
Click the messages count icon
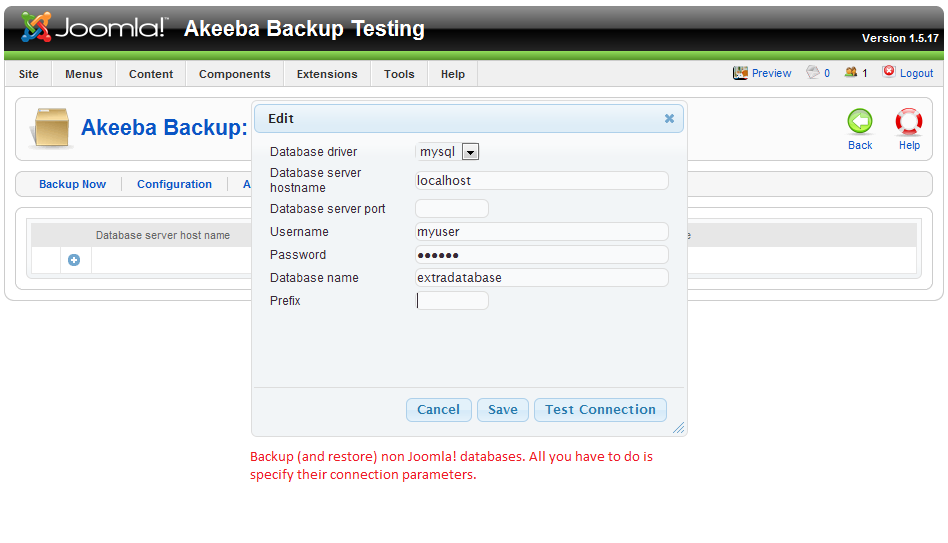point(813,73)
